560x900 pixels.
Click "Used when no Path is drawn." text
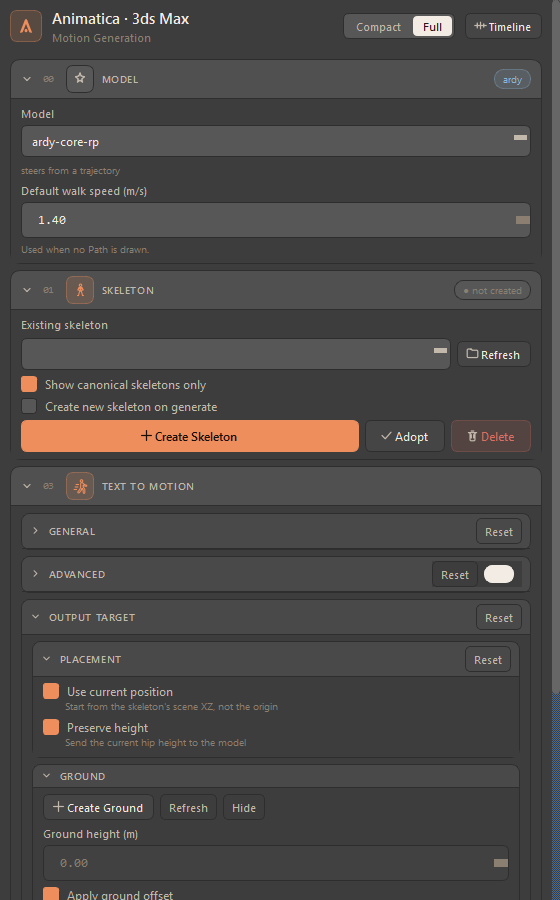click(85, 250)
